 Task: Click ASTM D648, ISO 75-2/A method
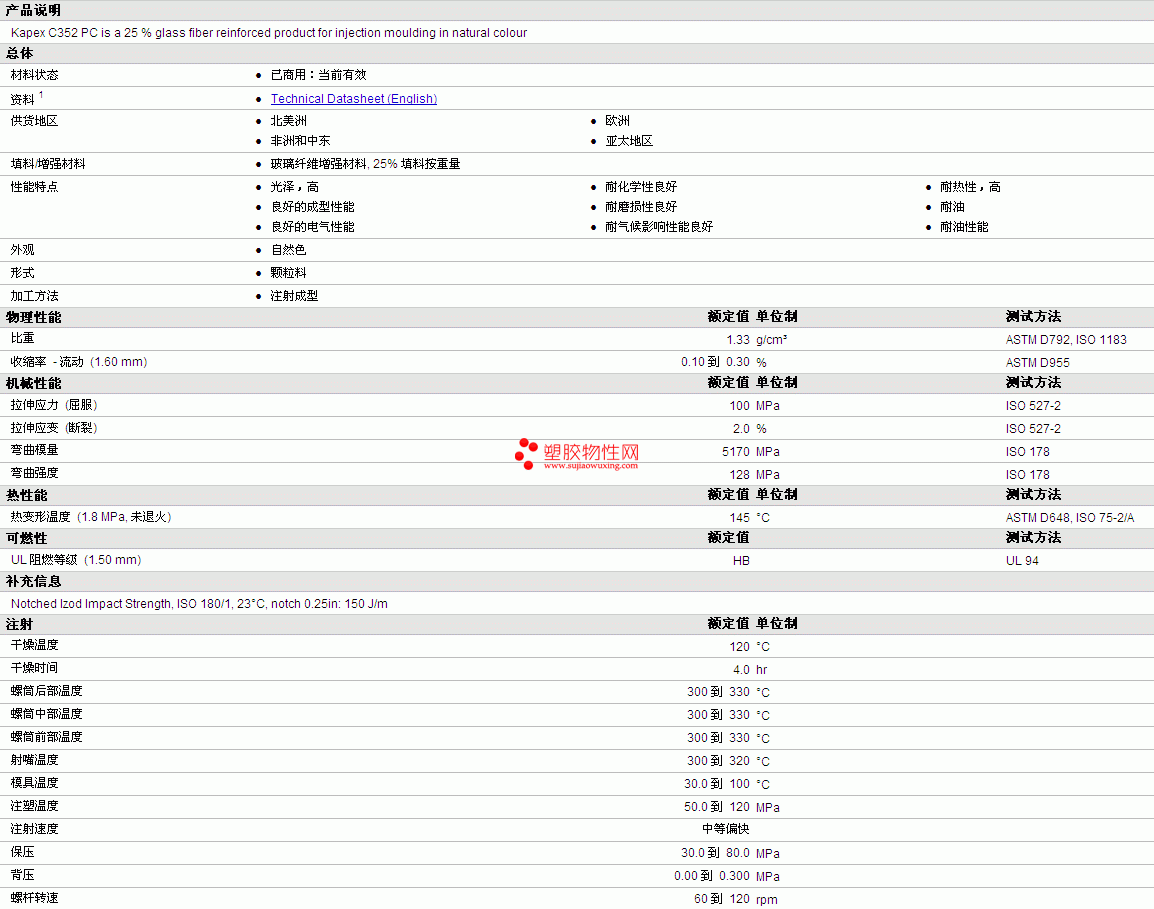pos(1070,518)
